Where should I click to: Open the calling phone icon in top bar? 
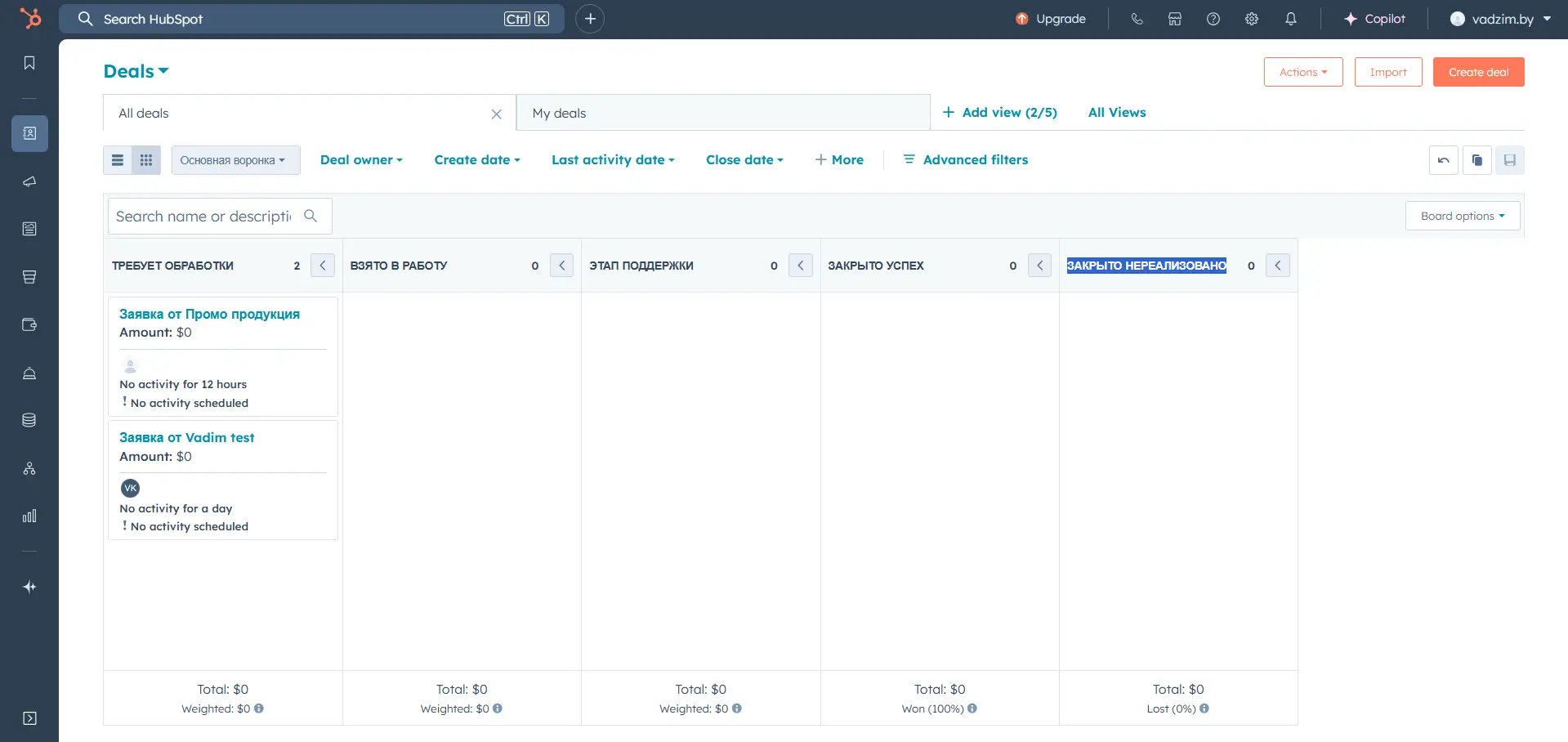(x=1137, y=18)
